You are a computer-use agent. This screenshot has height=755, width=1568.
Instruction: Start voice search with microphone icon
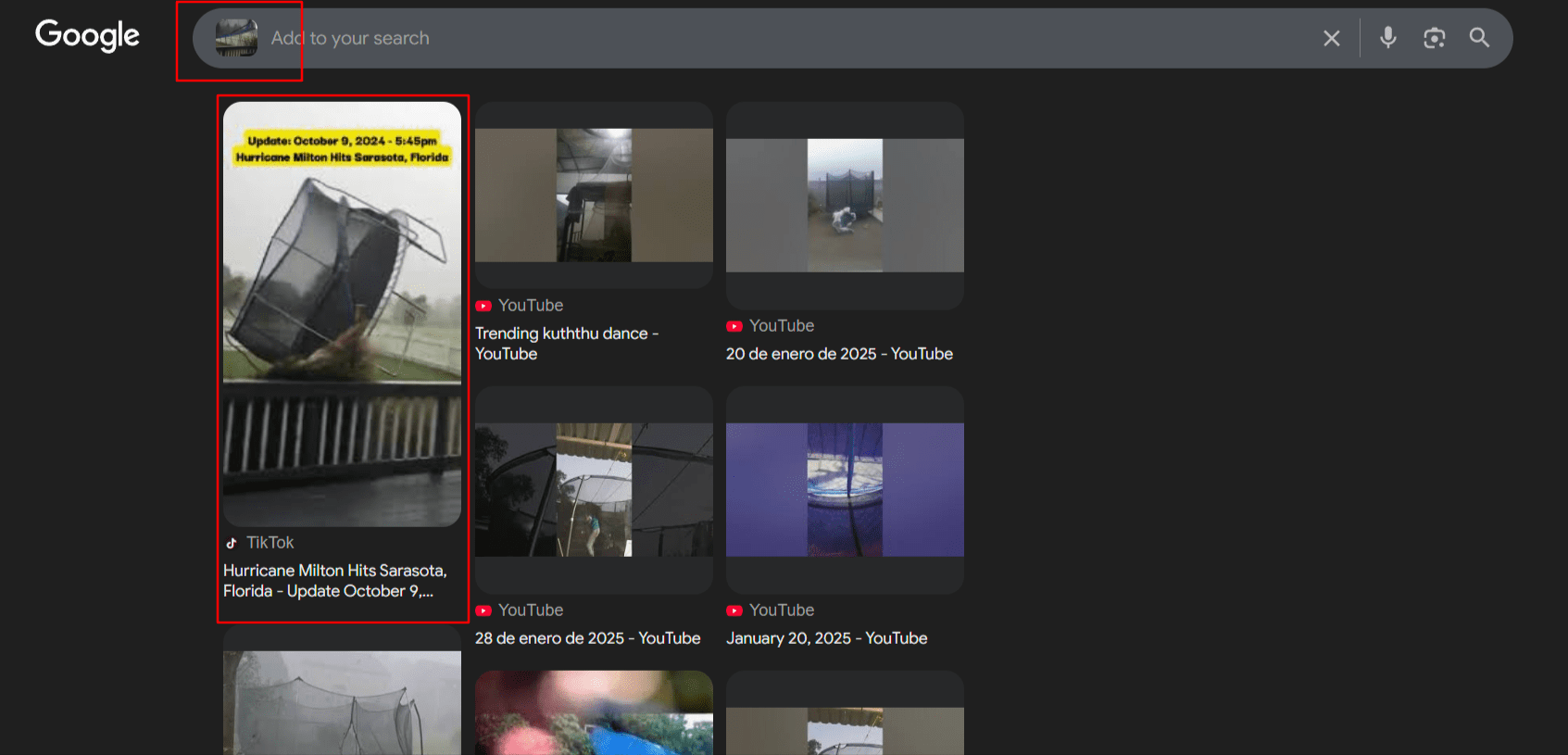(x=1387, y=38)
